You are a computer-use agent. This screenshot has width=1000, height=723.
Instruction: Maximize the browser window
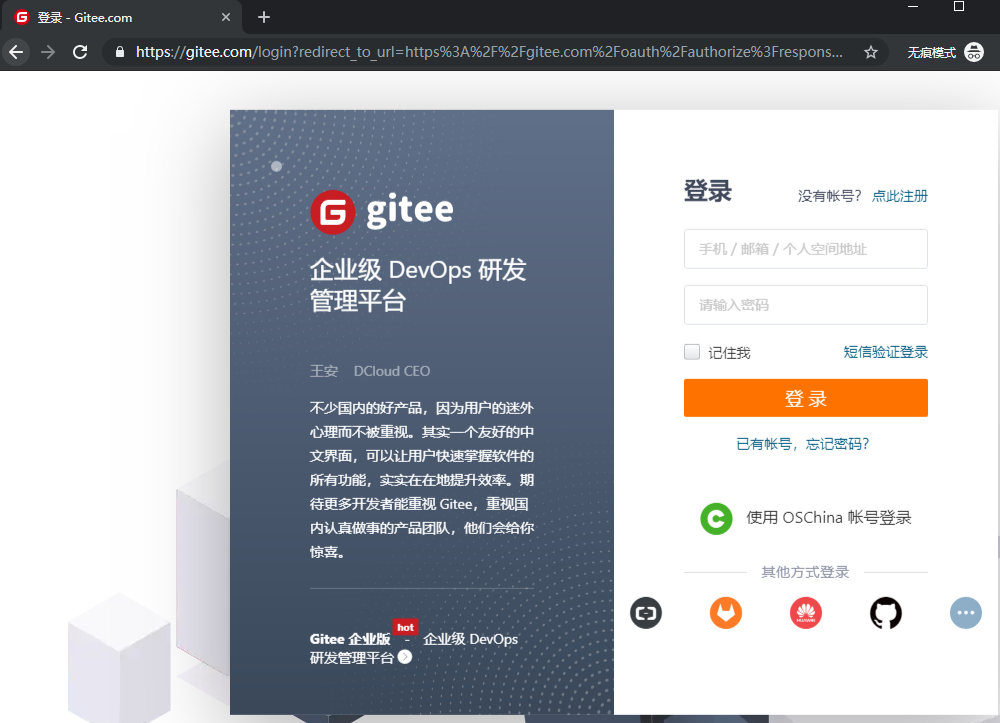[959, 6]
